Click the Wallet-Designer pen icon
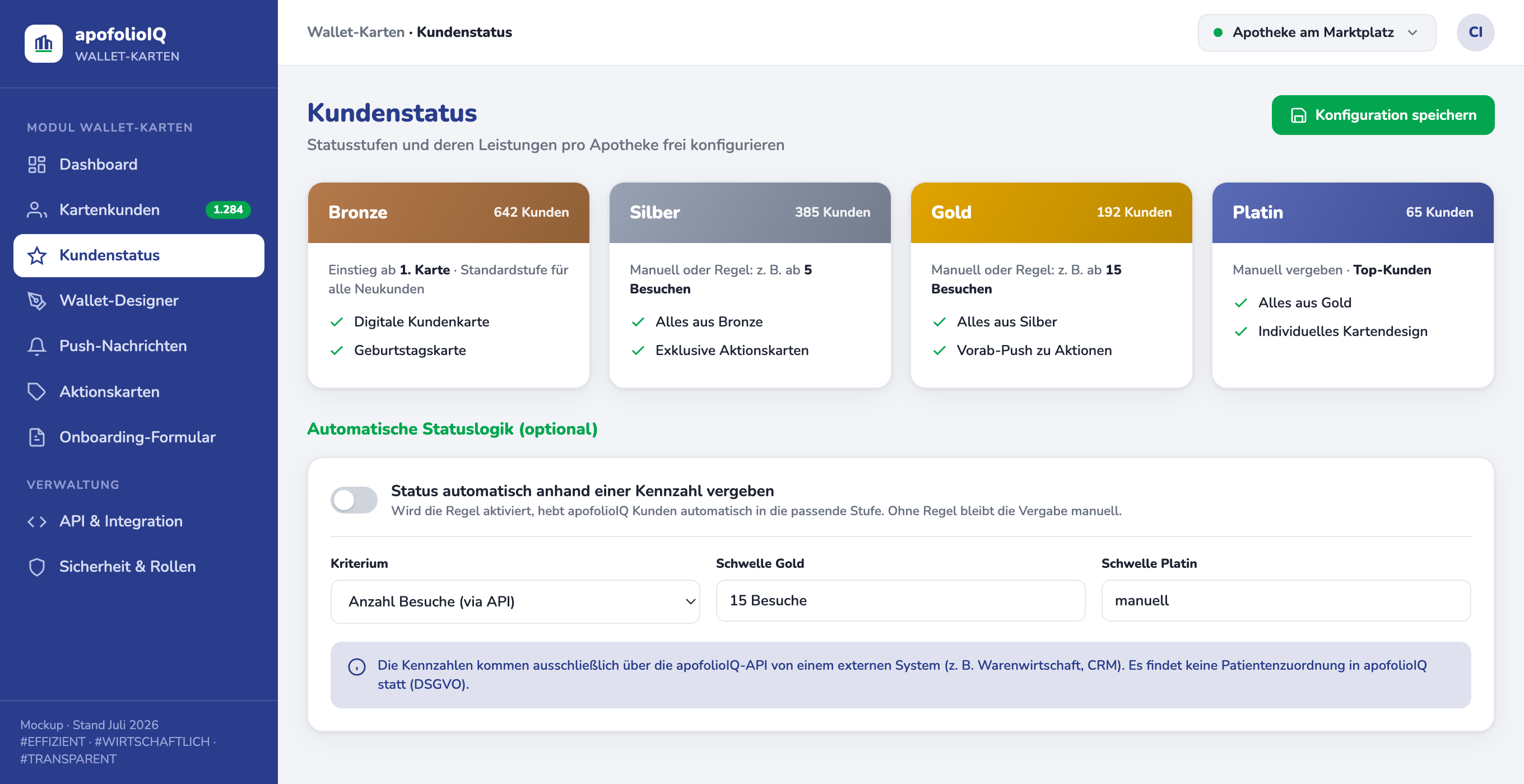 36,300
